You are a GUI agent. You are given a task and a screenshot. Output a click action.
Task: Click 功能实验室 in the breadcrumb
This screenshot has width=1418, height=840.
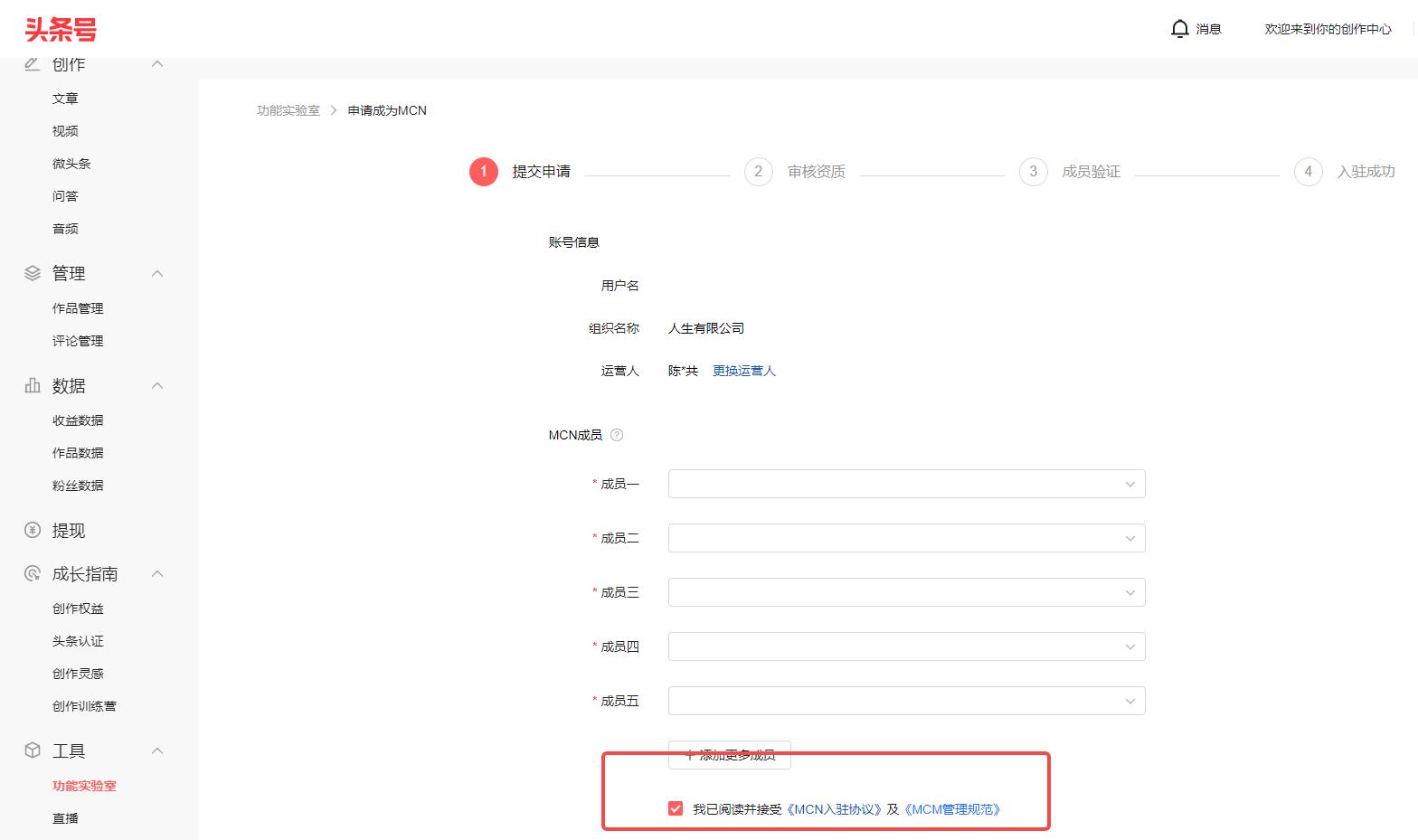coord(288,110)
